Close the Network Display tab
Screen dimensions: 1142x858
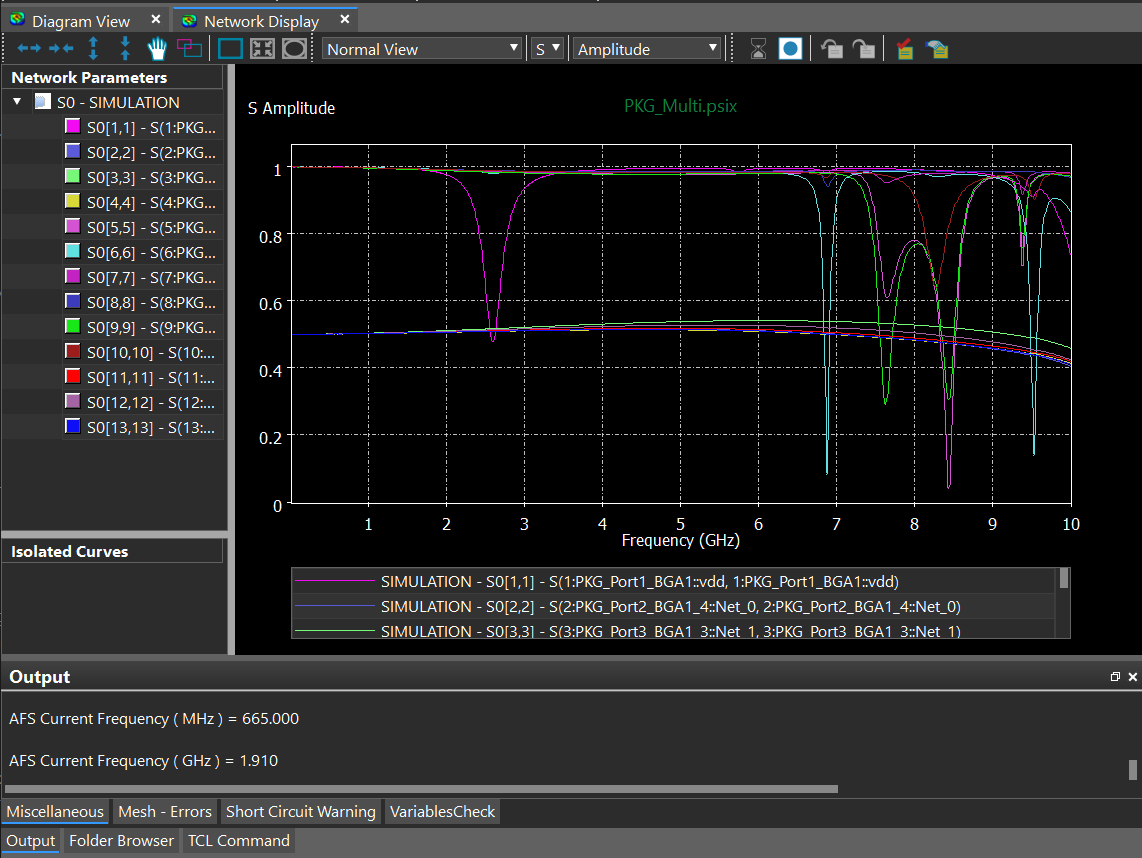click(344, 19)
